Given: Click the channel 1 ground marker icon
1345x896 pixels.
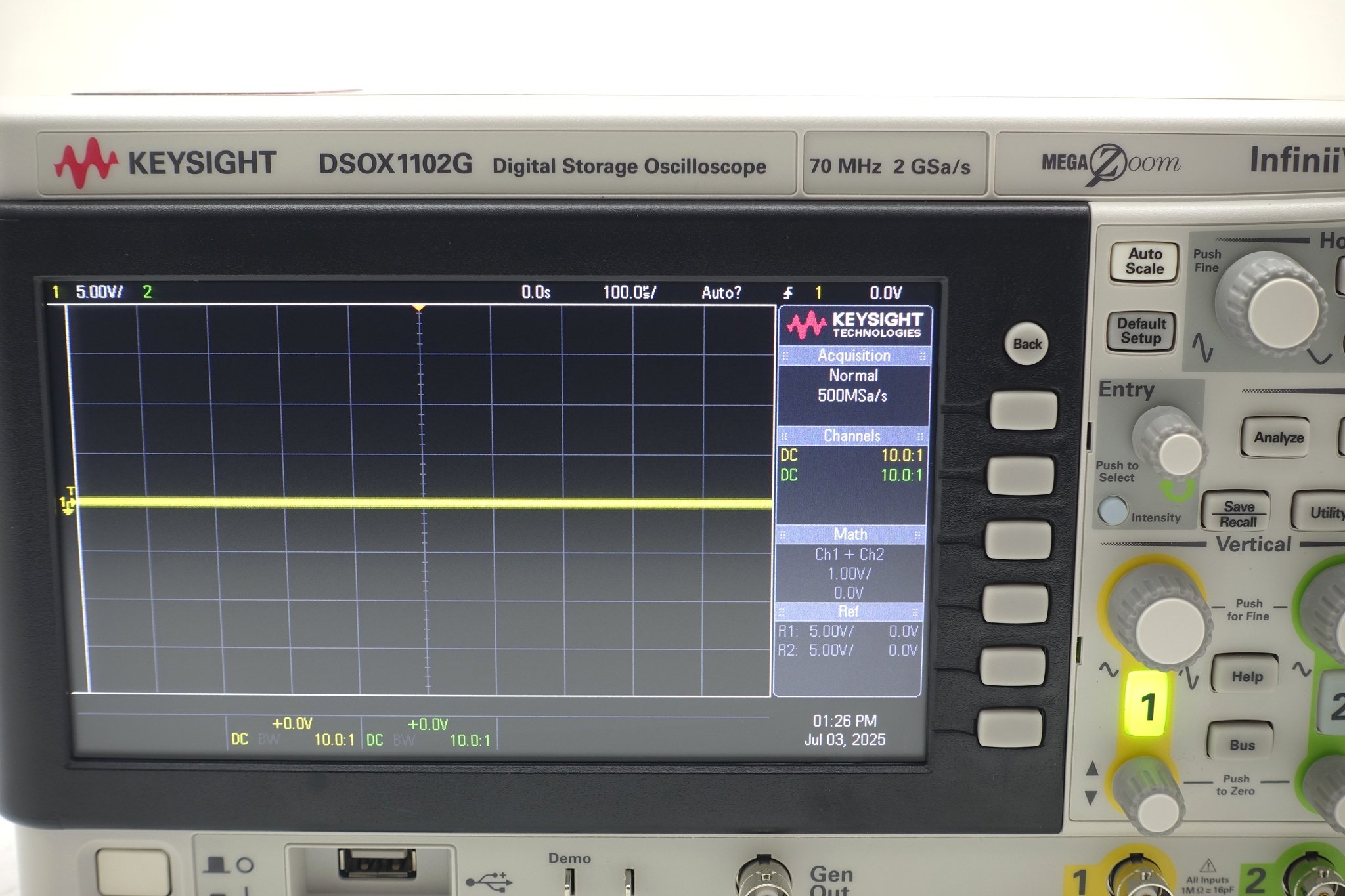Looking at the screenshot, I should click(67, 503).
